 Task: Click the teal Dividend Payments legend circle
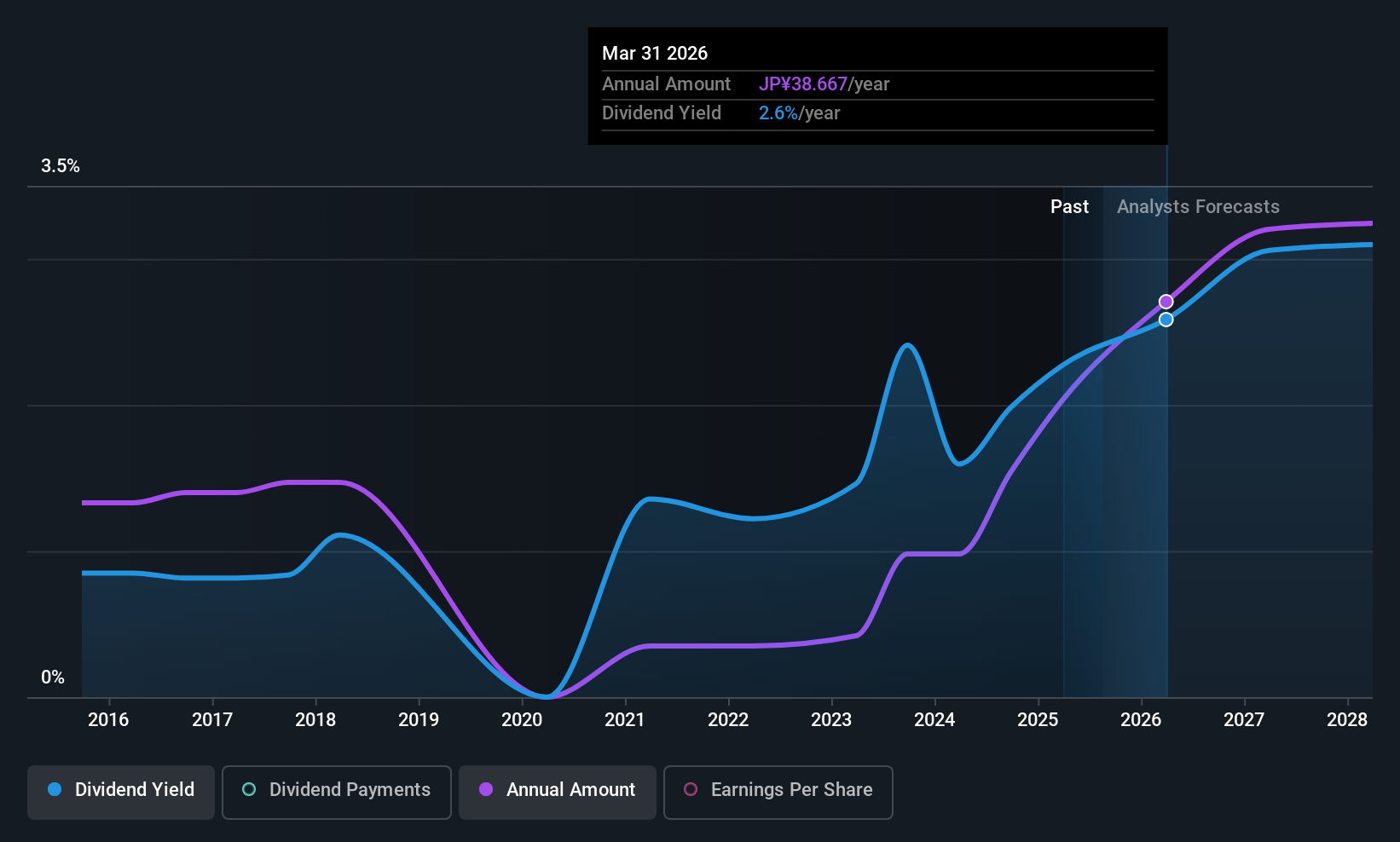point(249,789)
